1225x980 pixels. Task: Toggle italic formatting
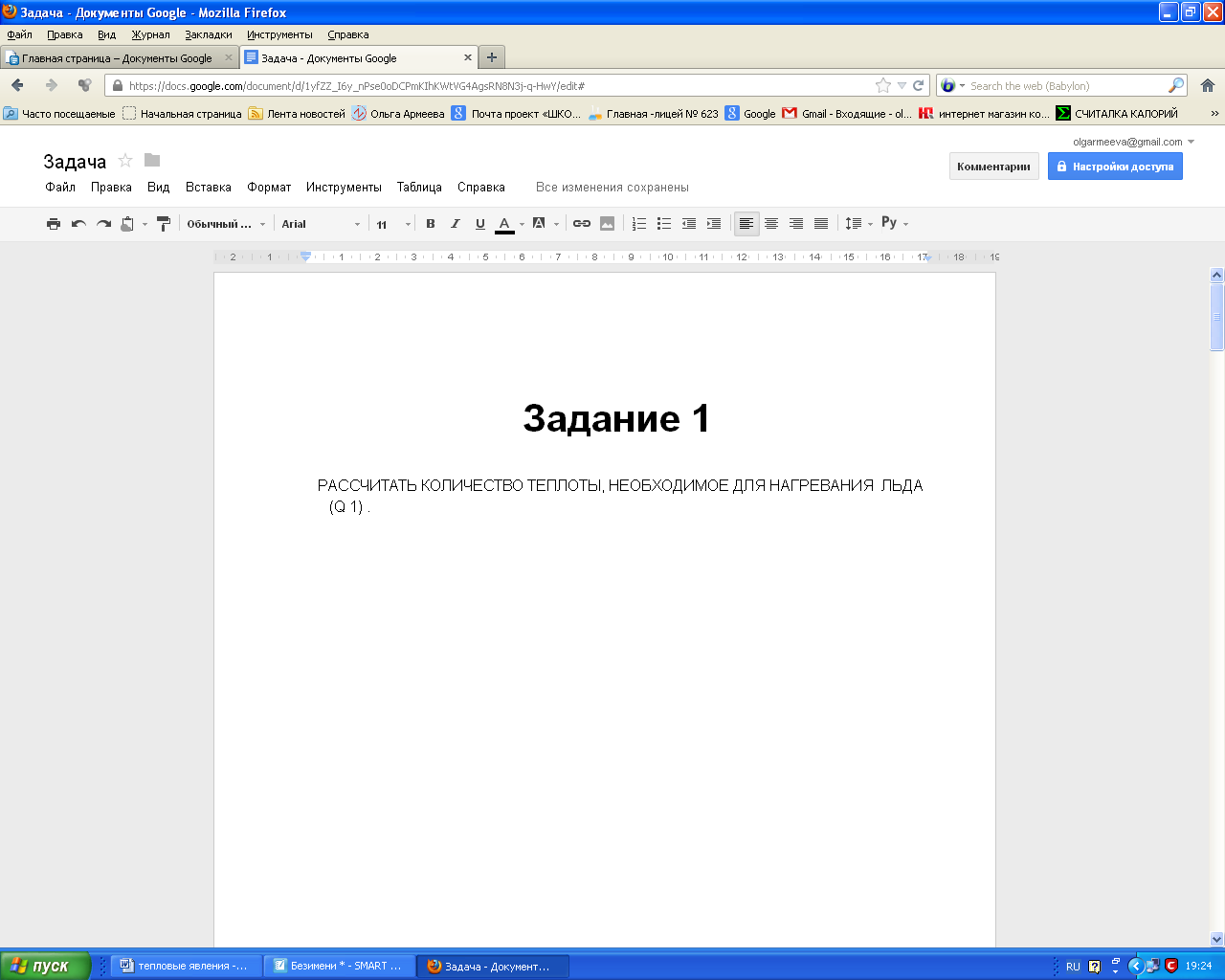456,224
